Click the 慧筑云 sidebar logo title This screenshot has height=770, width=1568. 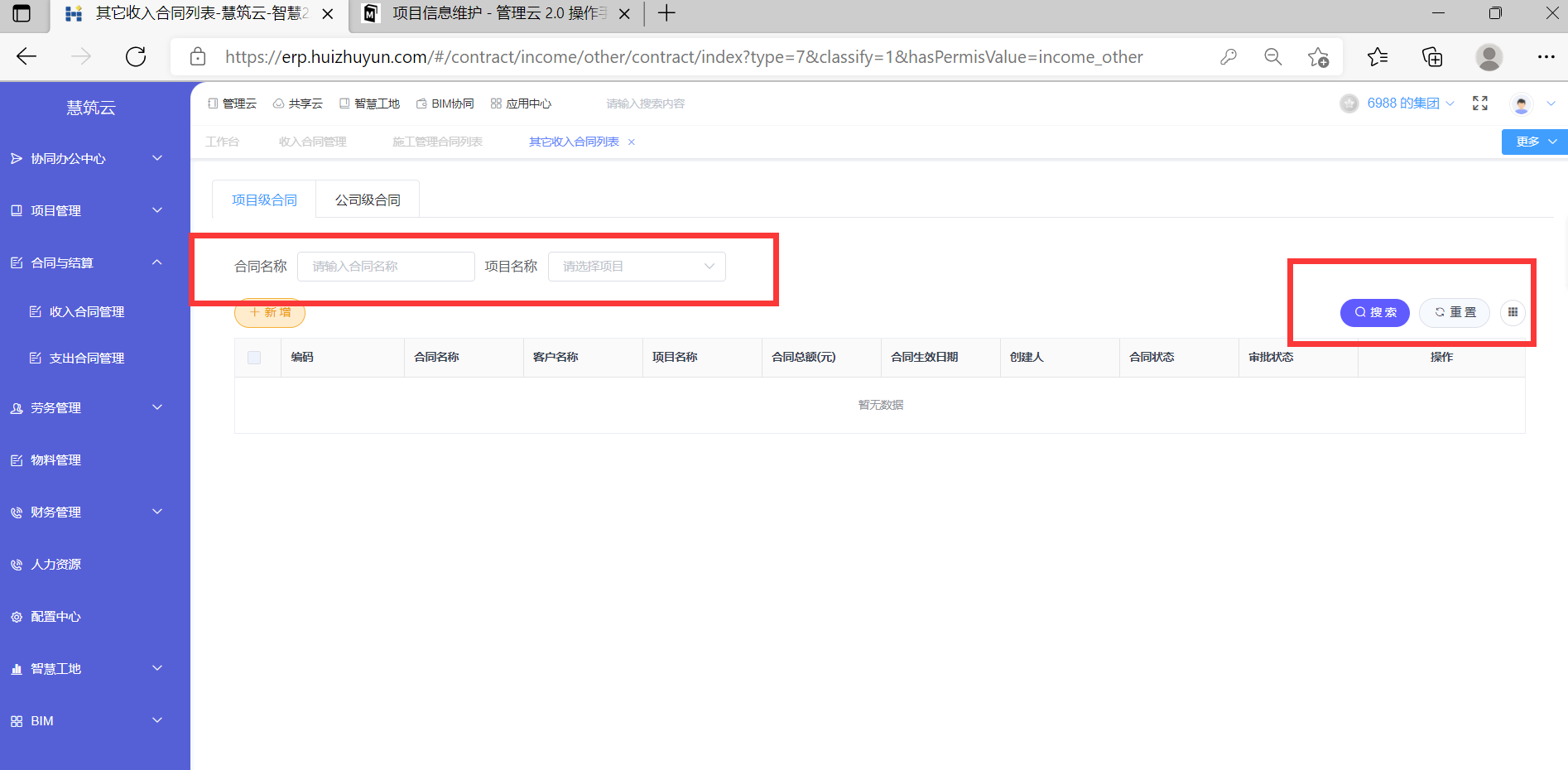pyautogui.click(x=91, y=108)
